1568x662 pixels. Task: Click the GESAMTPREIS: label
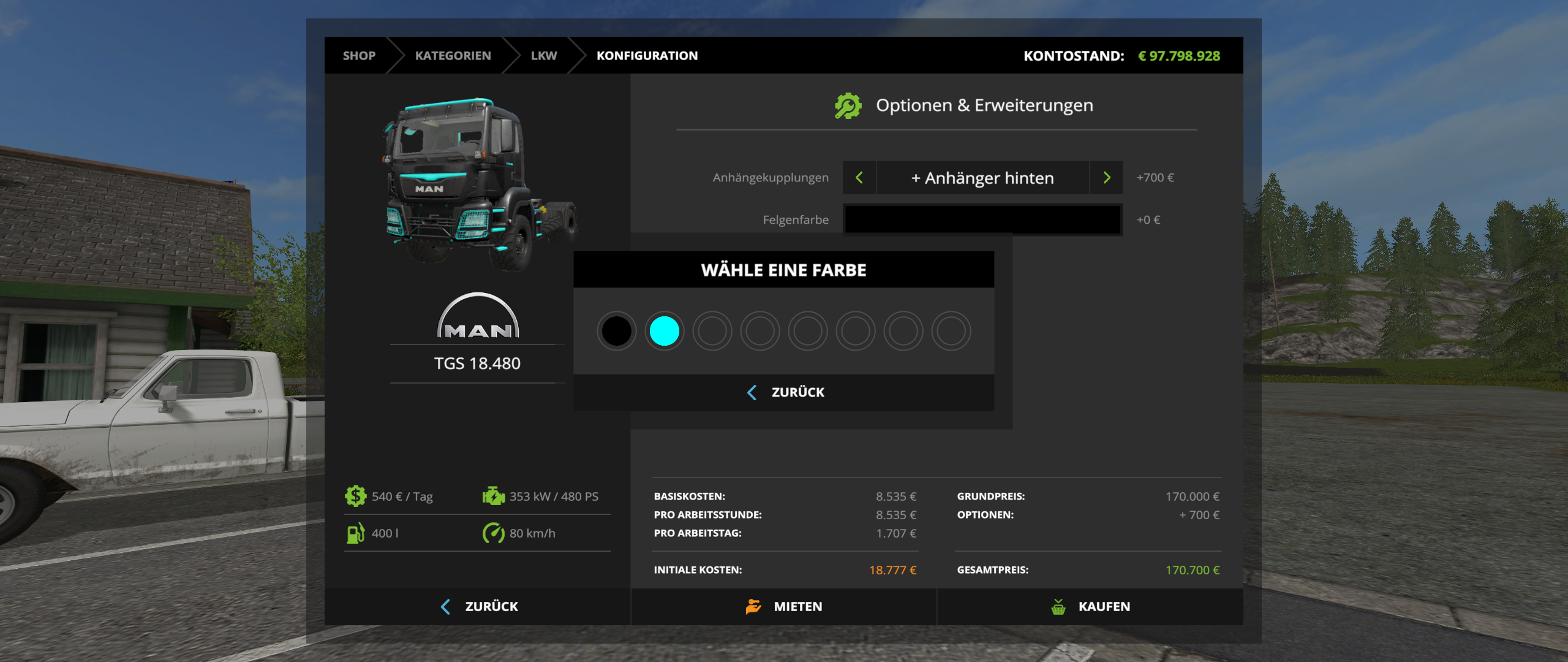(x=993, y=570)
